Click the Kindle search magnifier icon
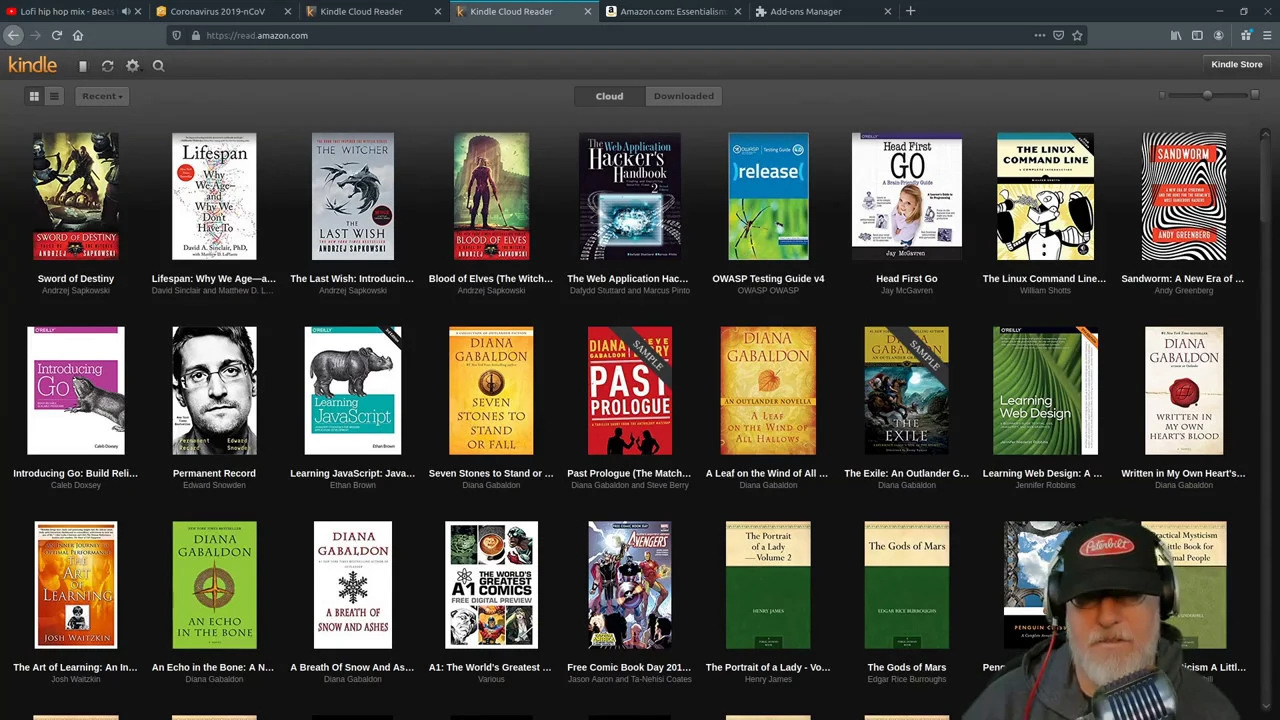 point(158,66)
